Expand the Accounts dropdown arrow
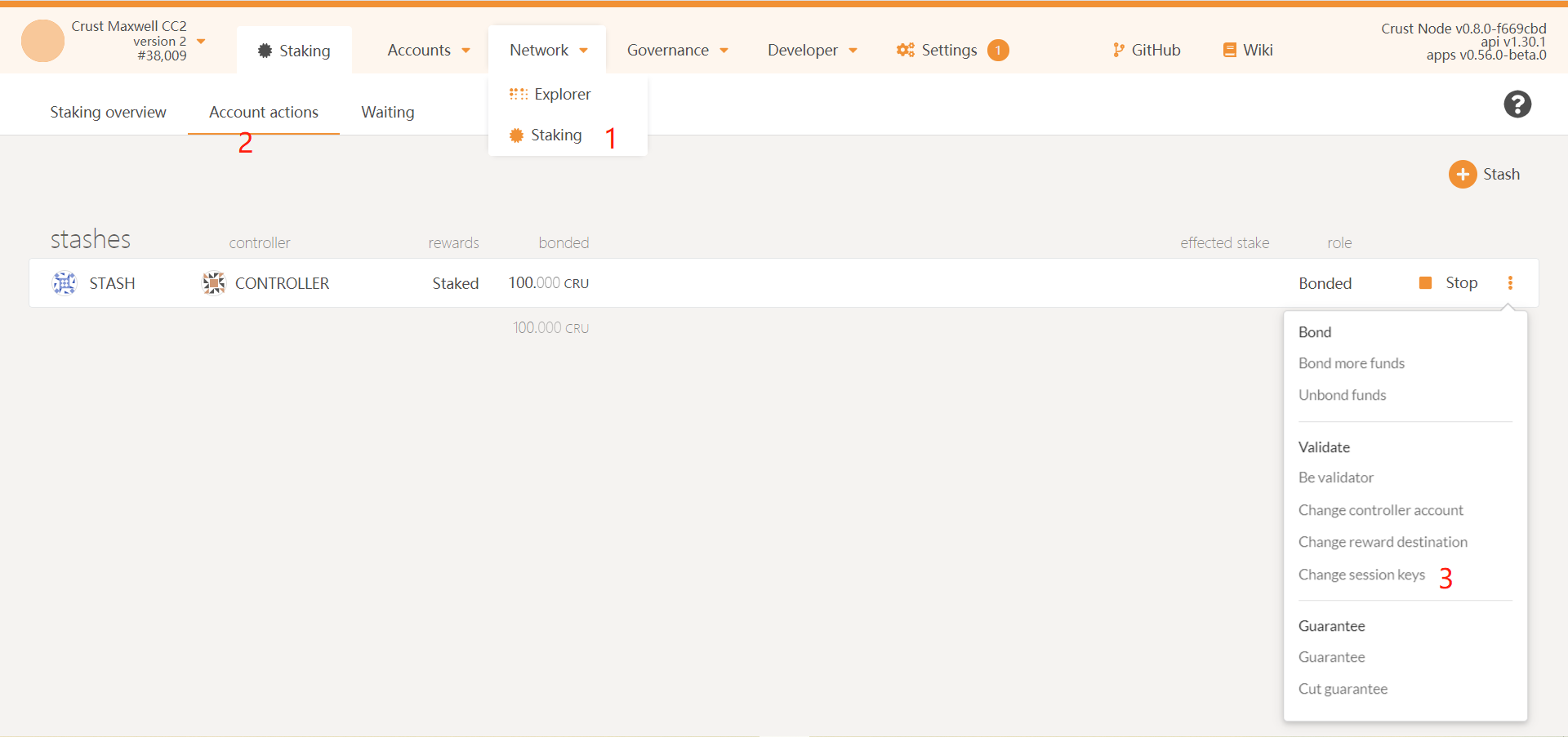This screenshot has height=737, width=1568. click(x=466, y=51)
